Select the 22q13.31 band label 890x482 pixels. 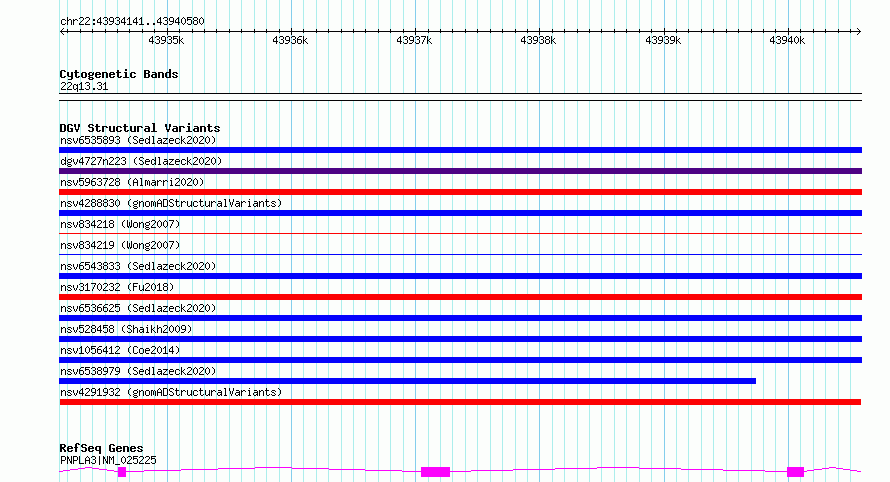[83, 86]
